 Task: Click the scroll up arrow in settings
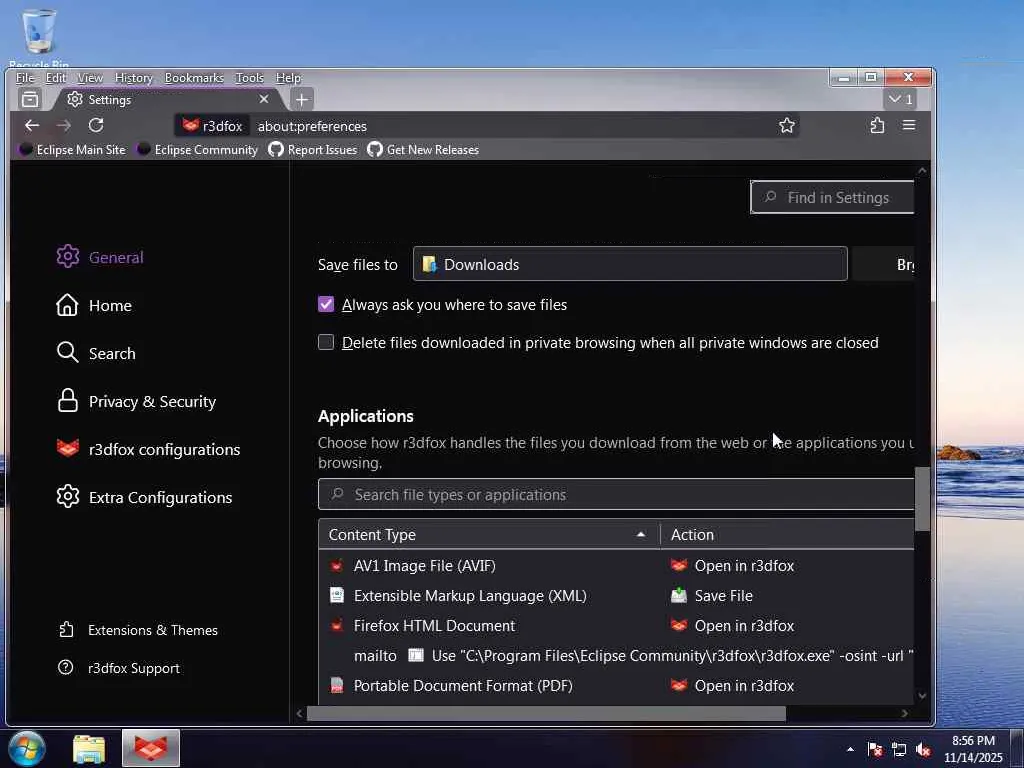pyautogui.click(x=922, y=170)
